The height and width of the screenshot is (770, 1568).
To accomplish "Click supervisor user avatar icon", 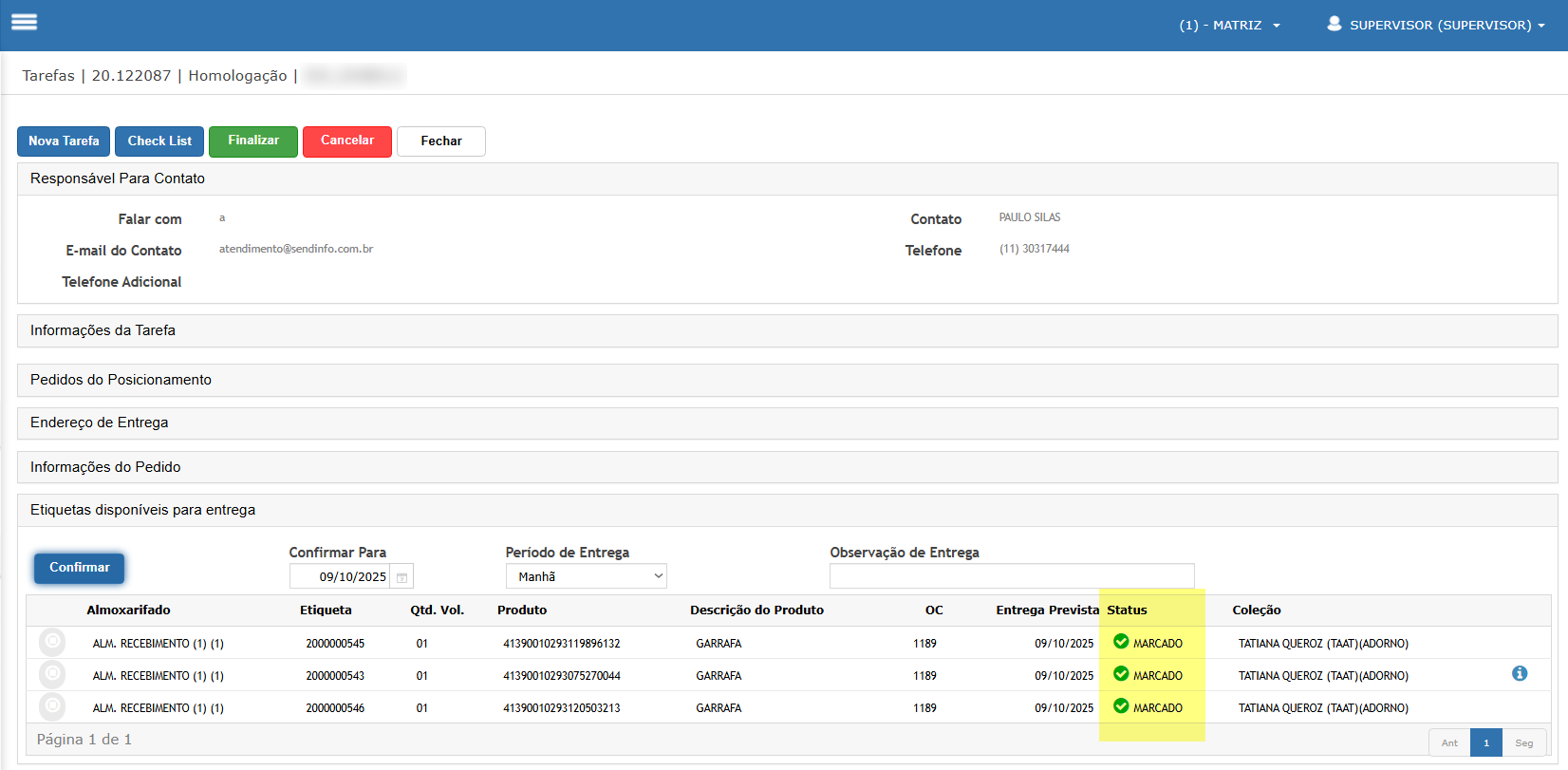I will (x=1334, y=24).
